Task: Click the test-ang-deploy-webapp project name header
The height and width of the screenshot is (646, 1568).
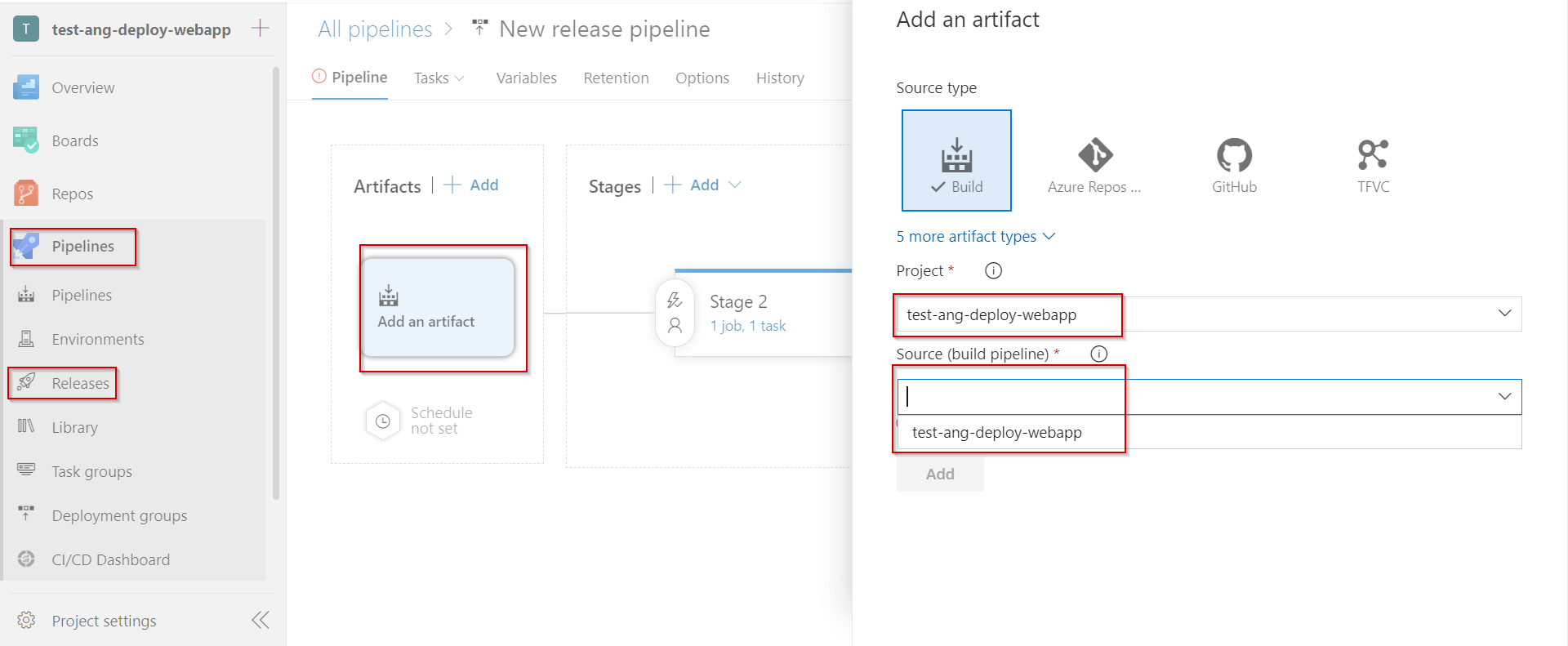Action: (141, 29)
